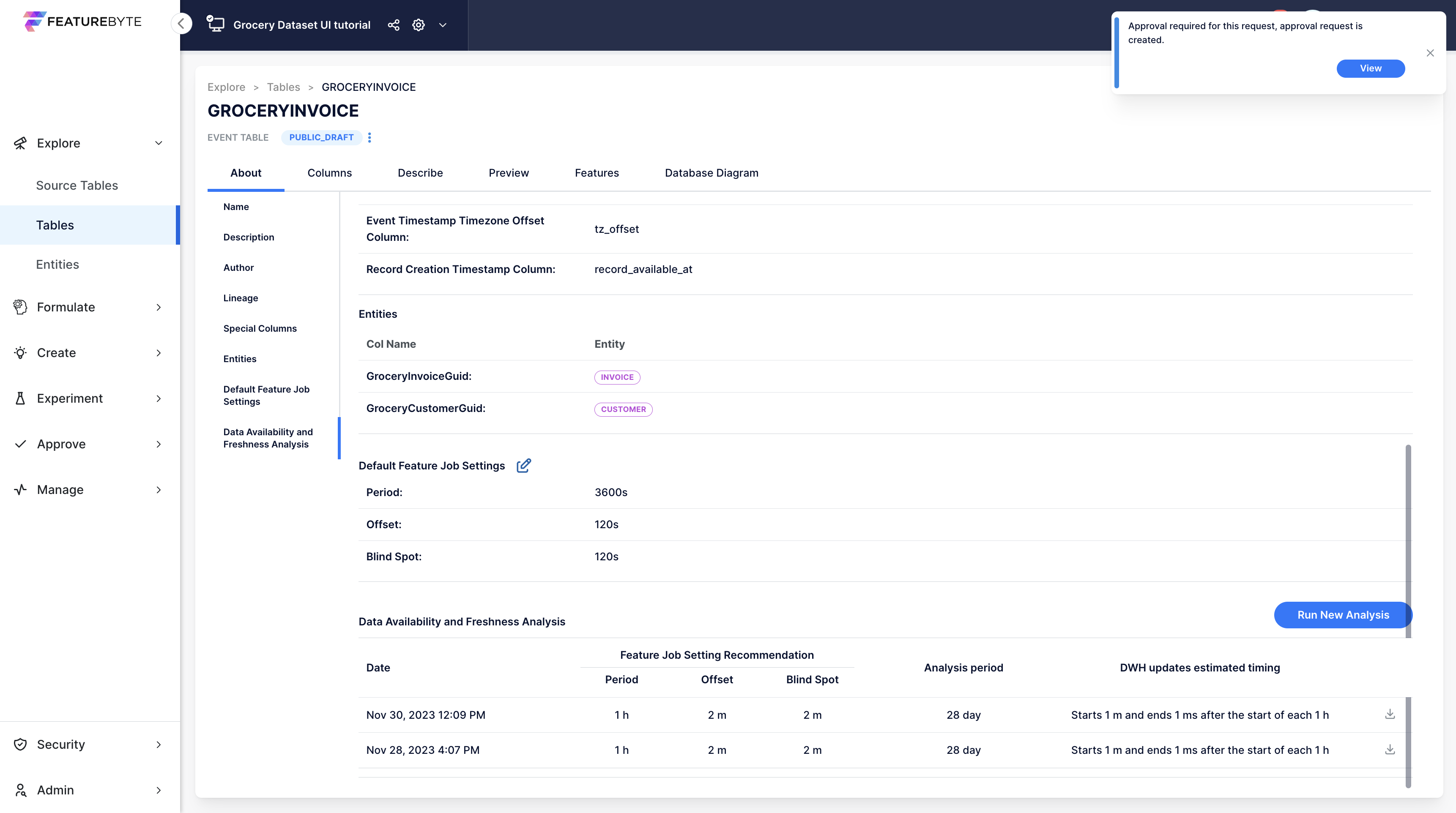Expand the Approve section chevron
Screen dimensions: 1456x813
coord(159,444)
